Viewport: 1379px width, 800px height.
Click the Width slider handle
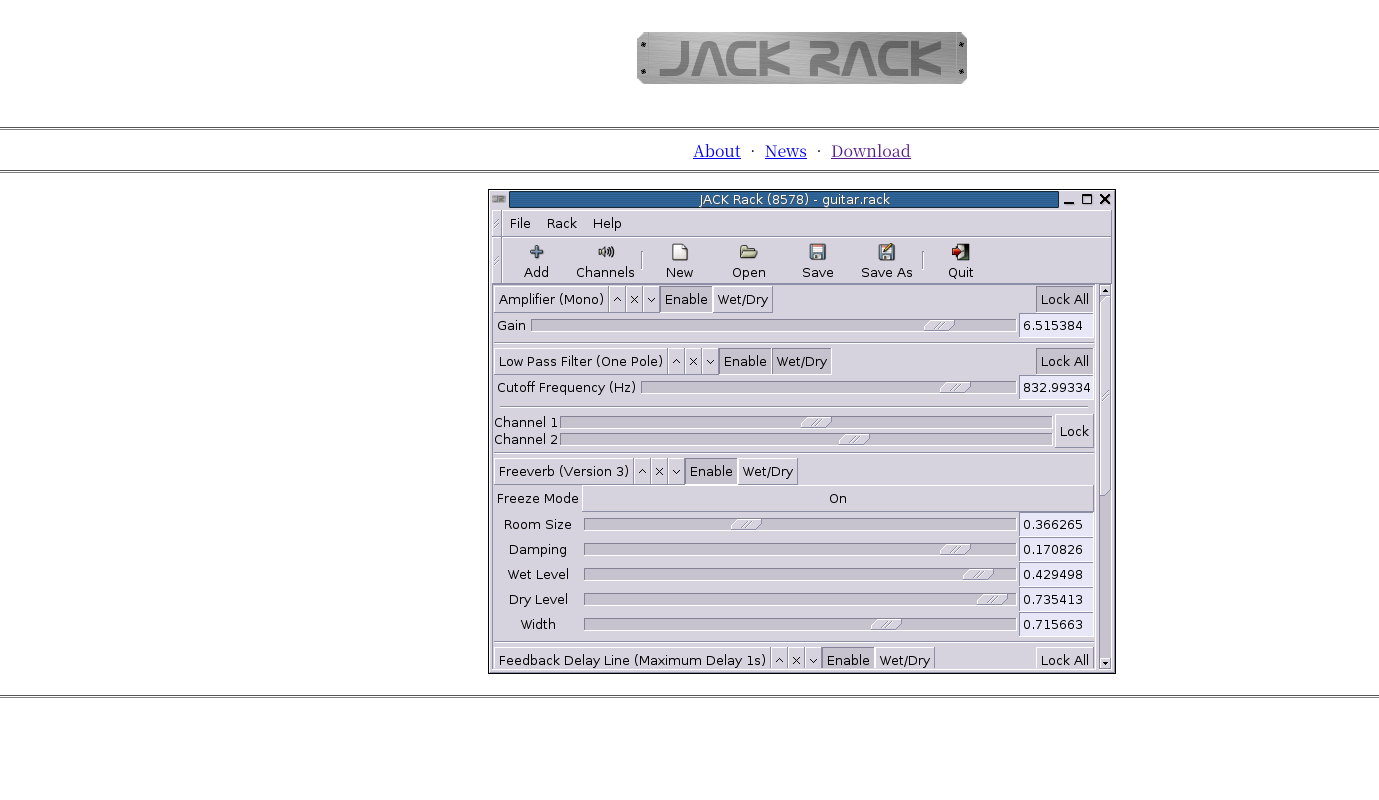(x=886, y=624)
